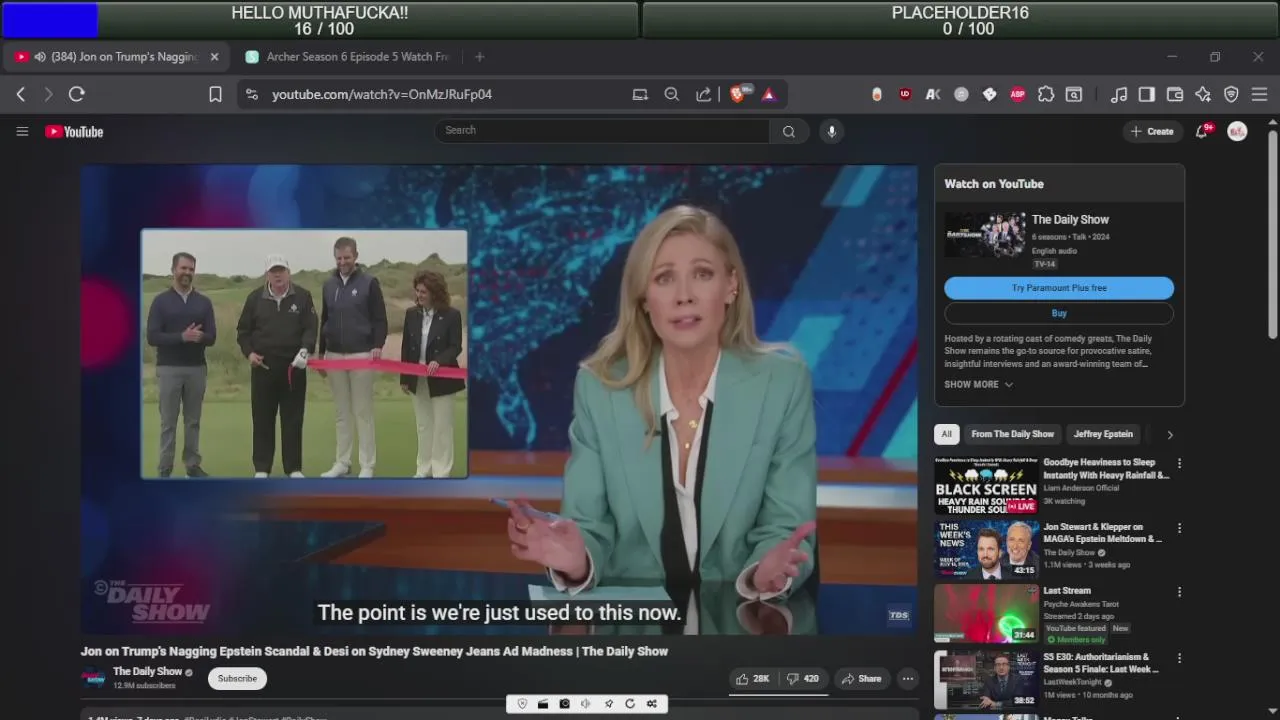Click the HELLO MUTHAFUCKA!! 16/100 progress bar

(320, 20)
